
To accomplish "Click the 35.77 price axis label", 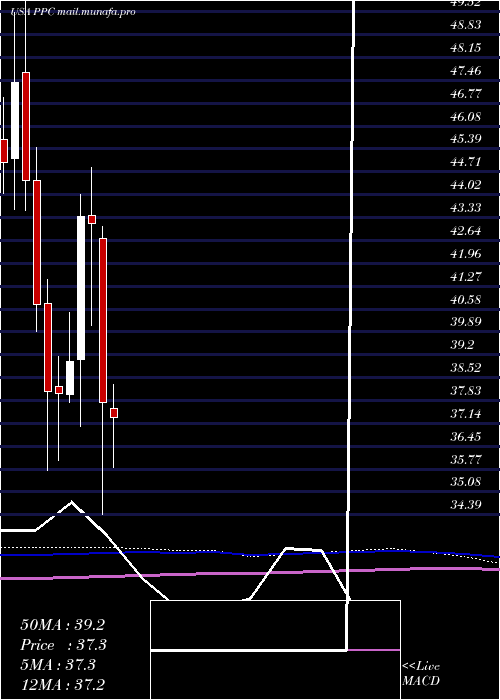I will click(465, 459).
